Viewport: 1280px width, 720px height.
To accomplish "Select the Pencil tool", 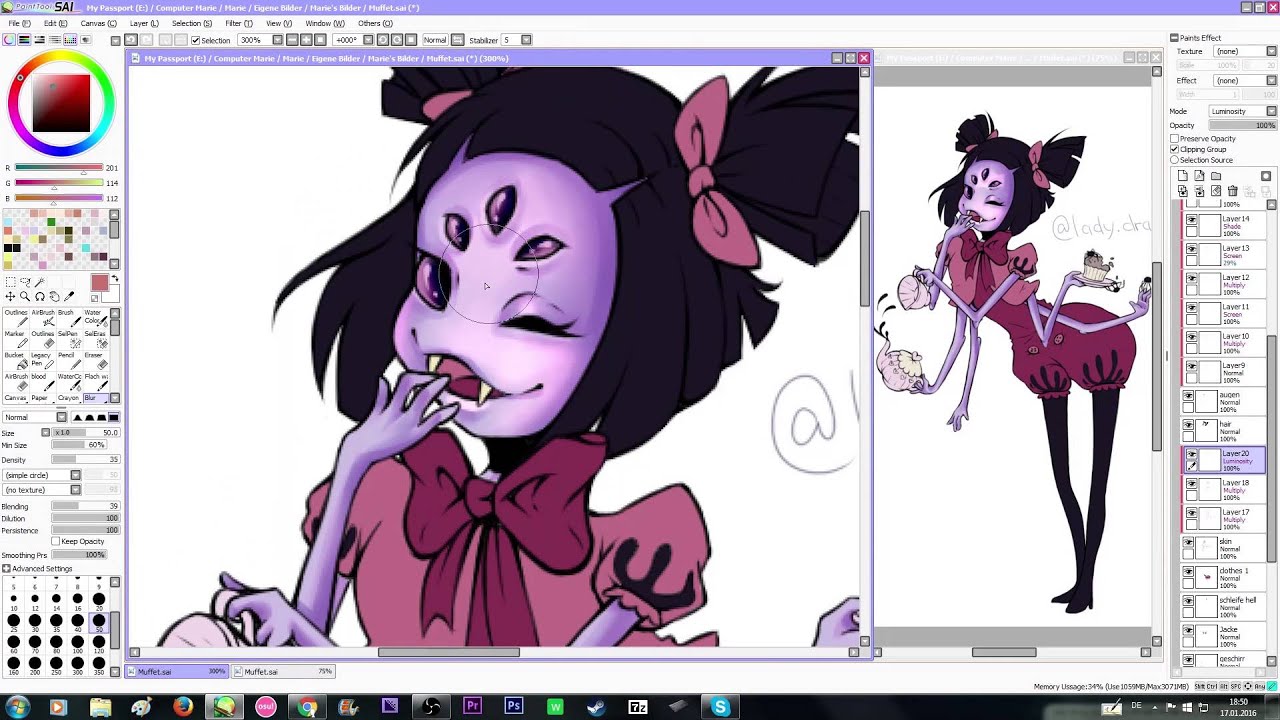I will (69, 362).
